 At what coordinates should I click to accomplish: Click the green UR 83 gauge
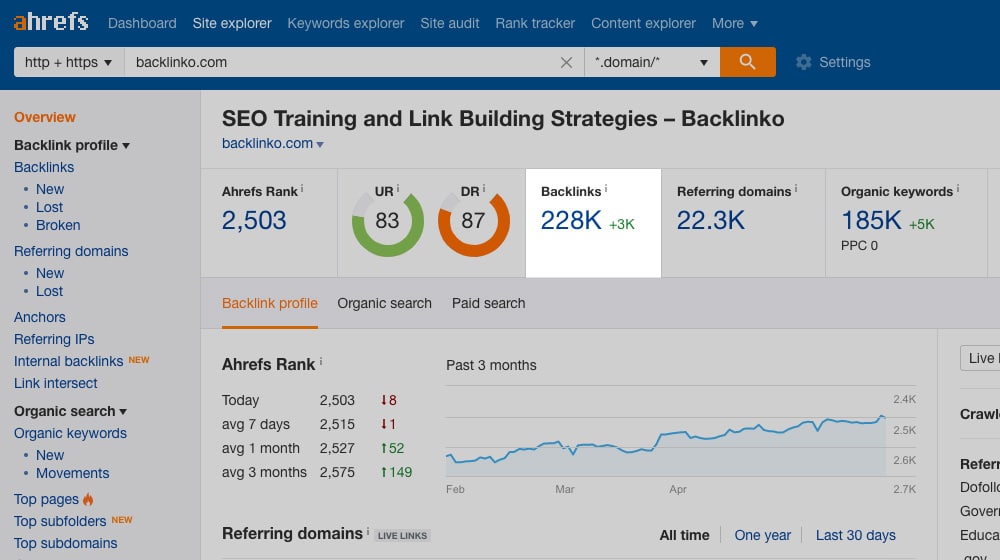click(x=387, y=221)
